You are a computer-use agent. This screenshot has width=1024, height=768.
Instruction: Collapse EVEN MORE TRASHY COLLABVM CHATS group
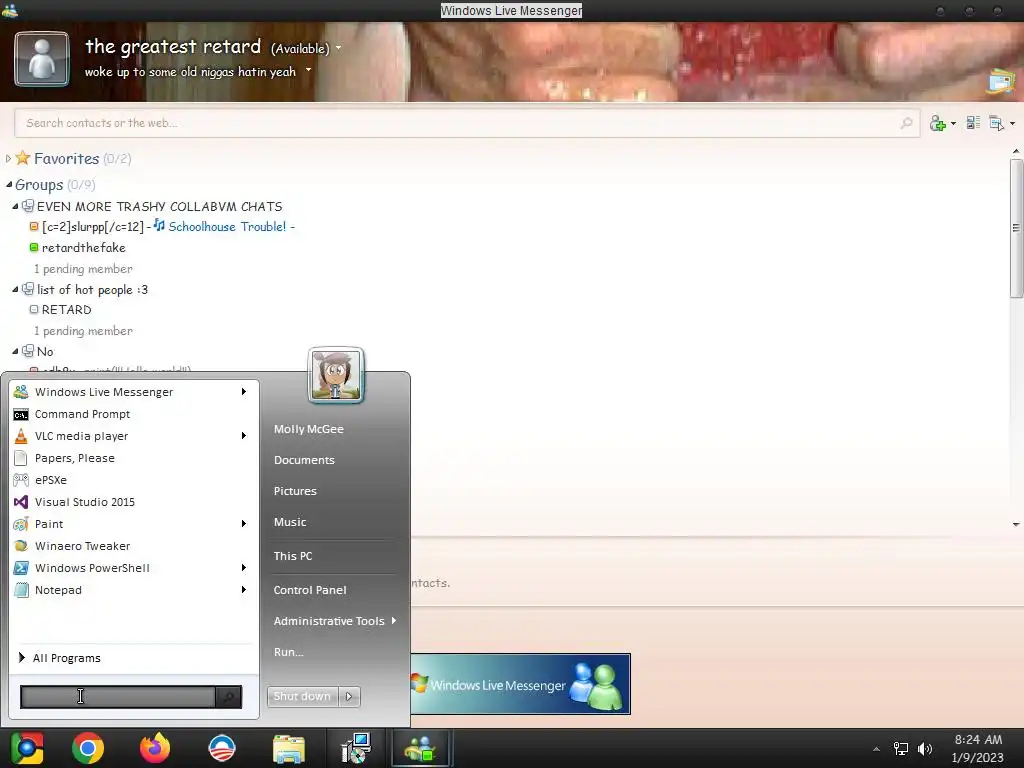pos(16,206)
